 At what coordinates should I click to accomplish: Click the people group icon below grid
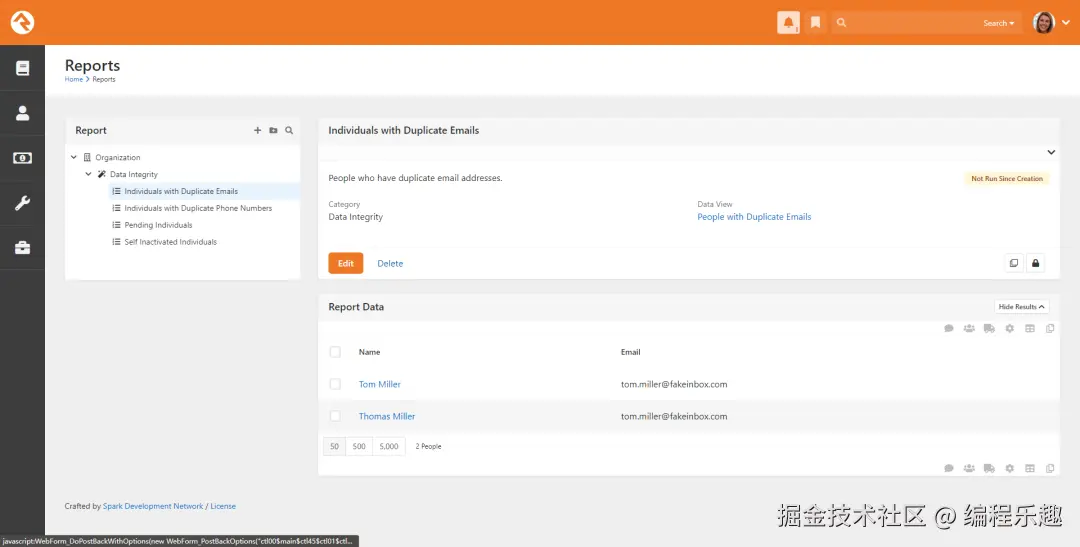click(x=969, y=468)
